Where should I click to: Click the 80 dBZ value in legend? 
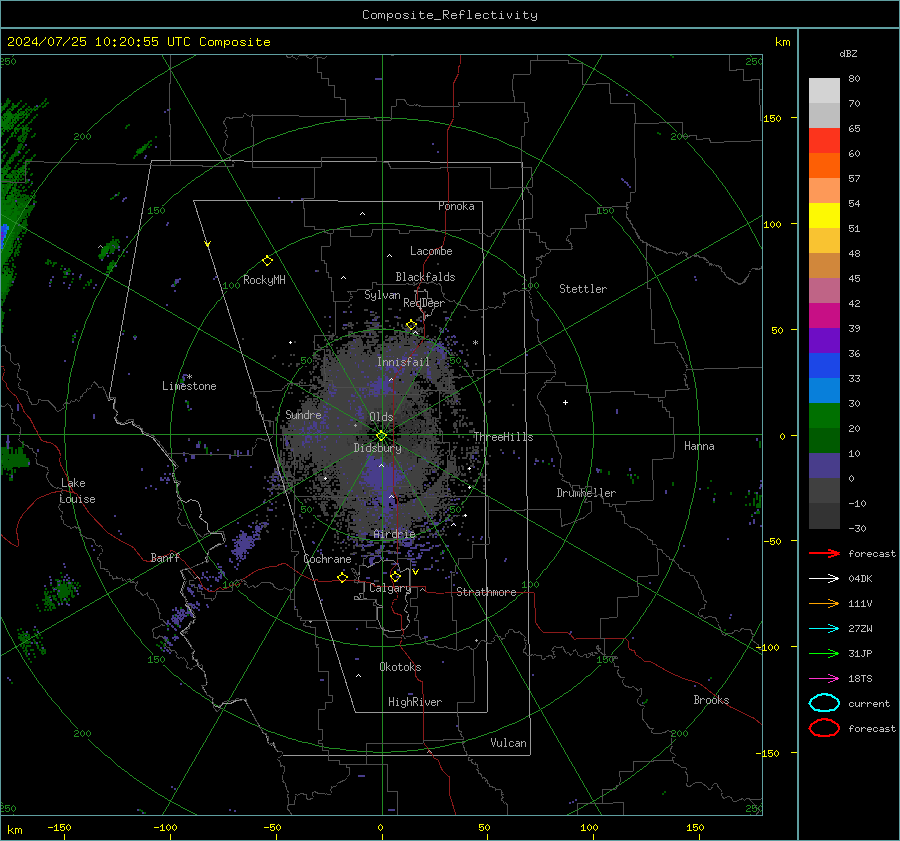click(854, 79)
